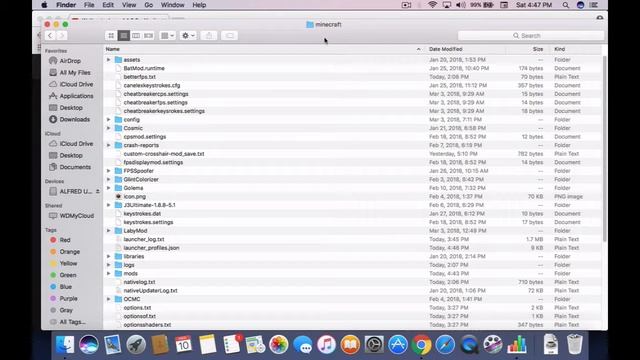Open Numbers from the Dock

tap(517, 344)
